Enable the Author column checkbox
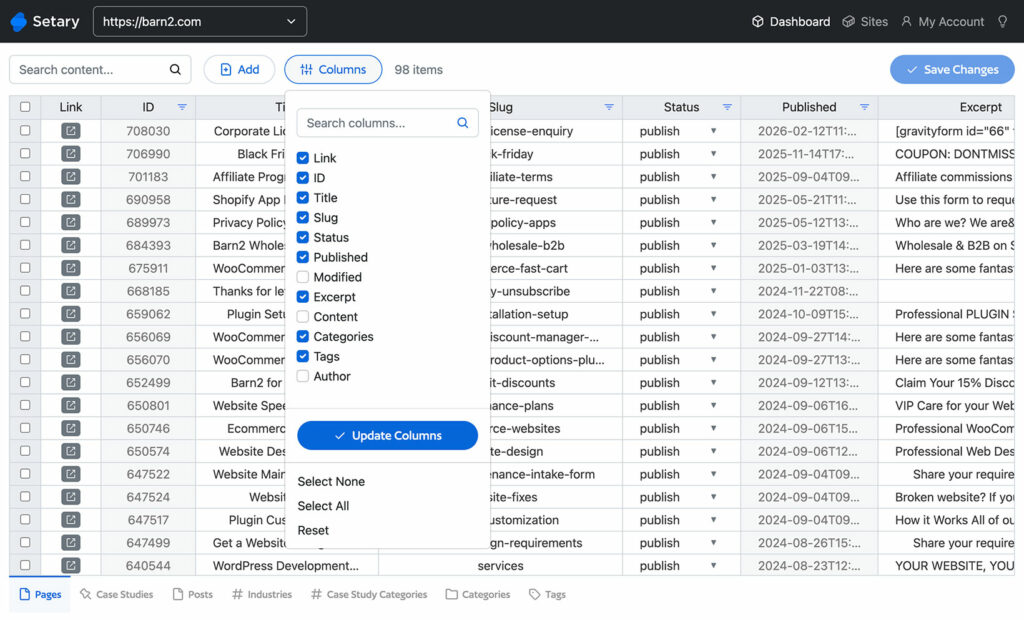 [302, 376]
